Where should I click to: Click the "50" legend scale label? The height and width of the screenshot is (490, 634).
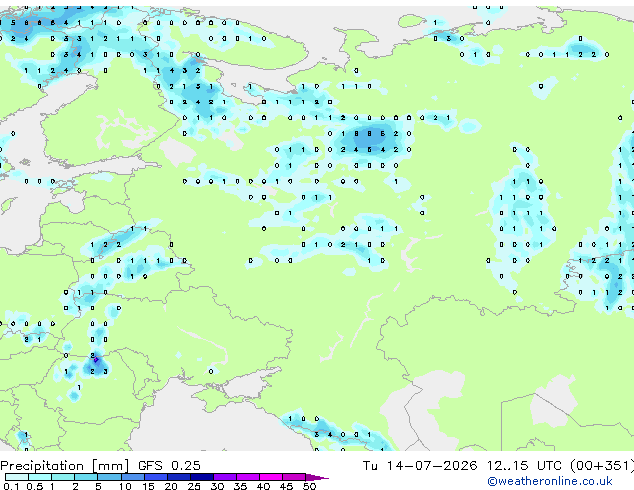[309, 486]
